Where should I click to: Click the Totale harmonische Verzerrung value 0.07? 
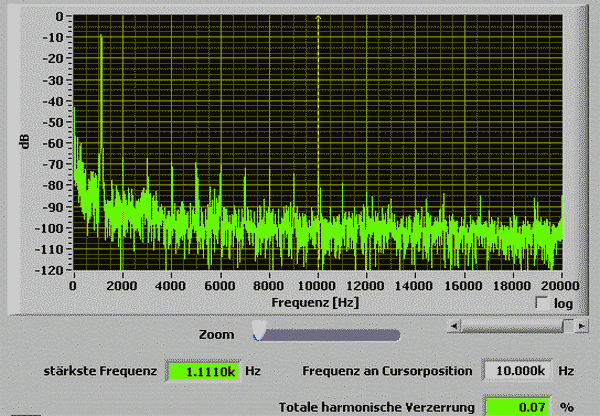(517, 407)
